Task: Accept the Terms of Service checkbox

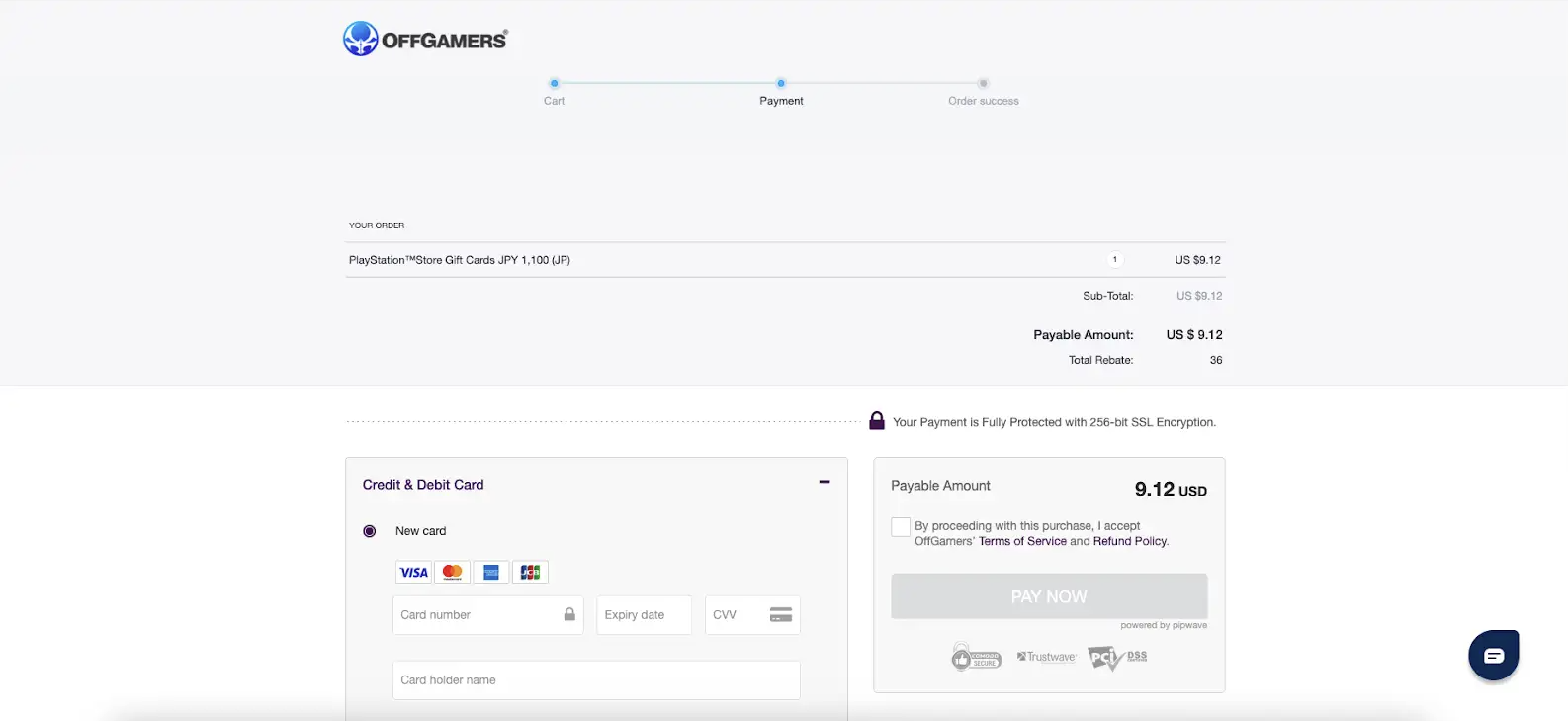Action: coord(901,527)
